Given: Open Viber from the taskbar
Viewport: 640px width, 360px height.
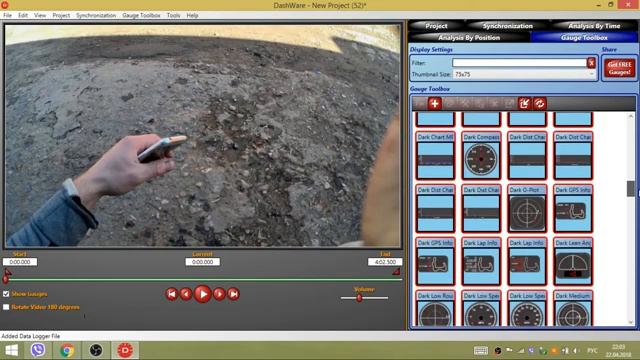Looking at the screenshot, I should pos(38,350).
